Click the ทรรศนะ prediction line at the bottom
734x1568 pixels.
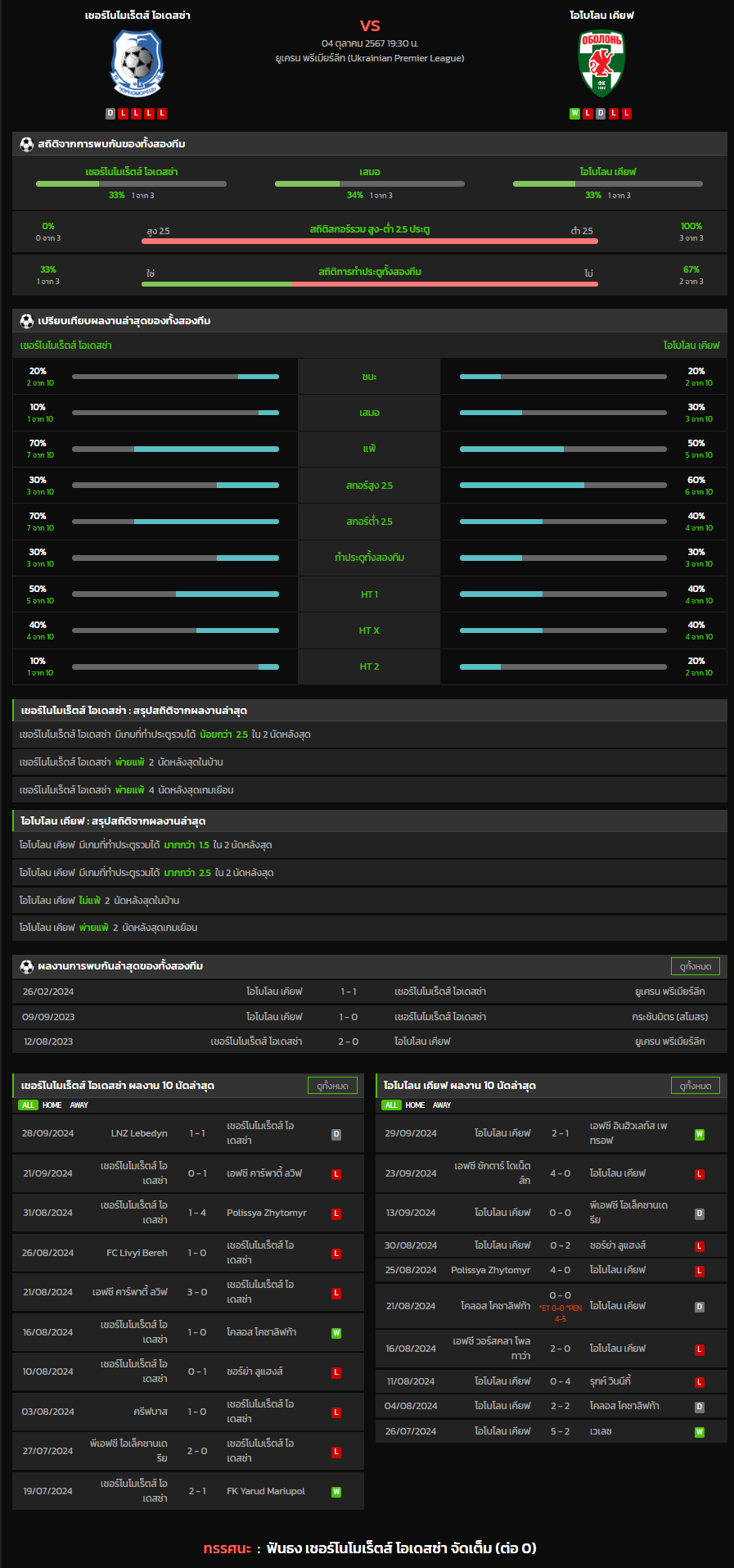coord(370,1548)
